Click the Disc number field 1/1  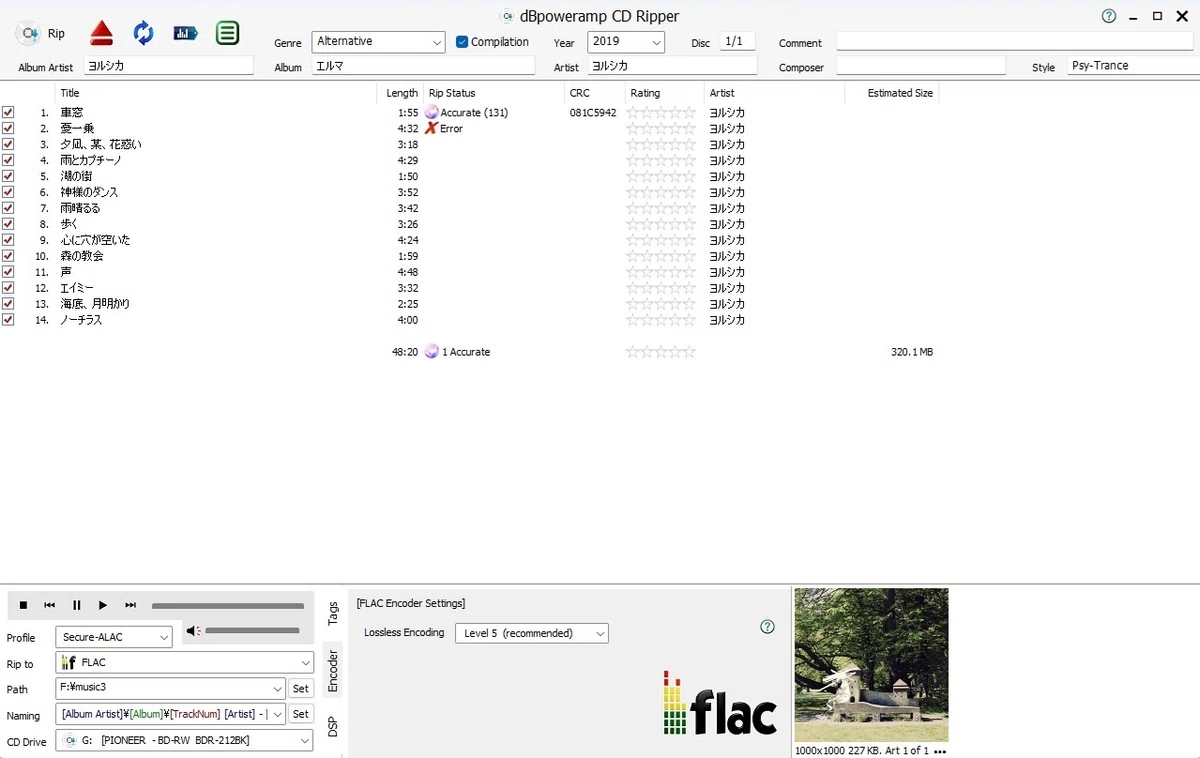coord(737,42)
